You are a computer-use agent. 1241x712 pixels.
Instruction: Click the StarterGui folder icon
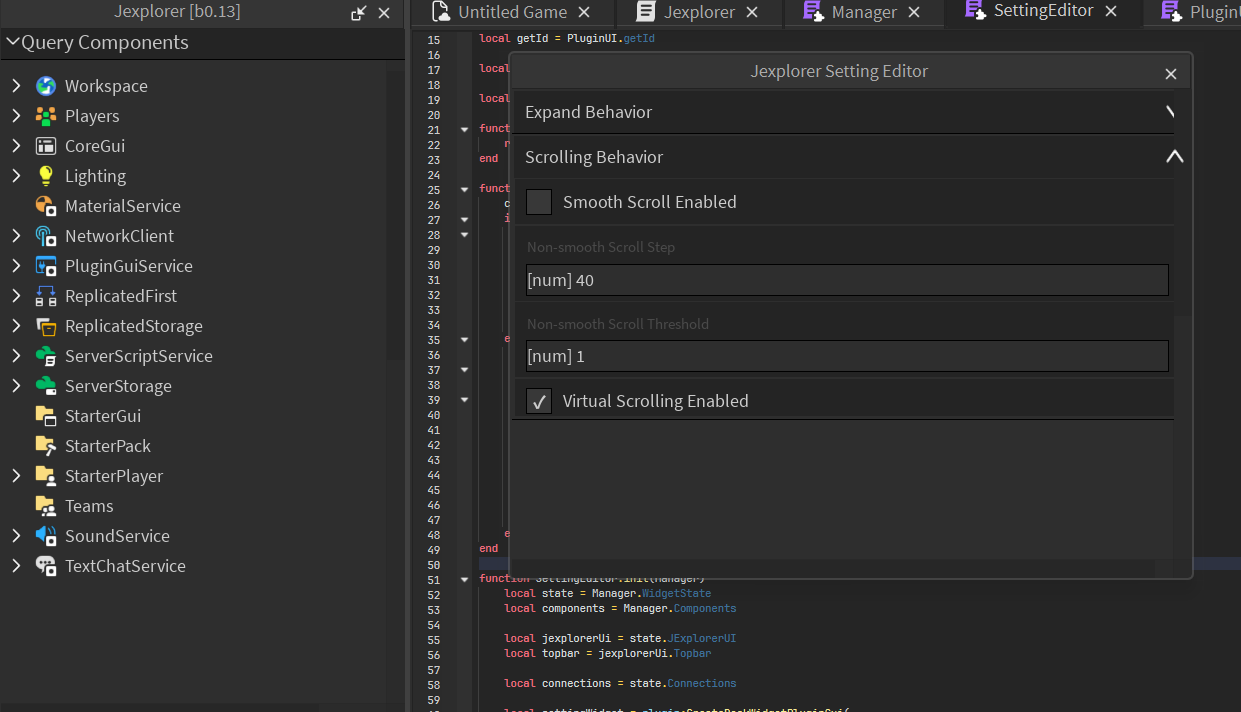pos(45,416)
